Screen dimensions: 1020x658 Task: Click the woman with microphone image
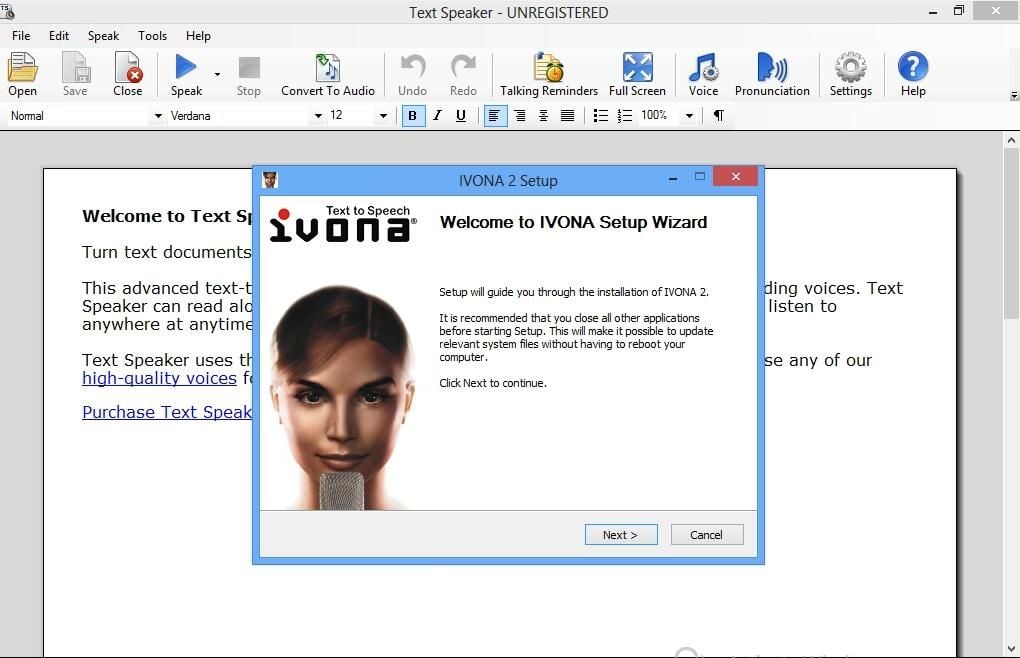tap(343, 398)
